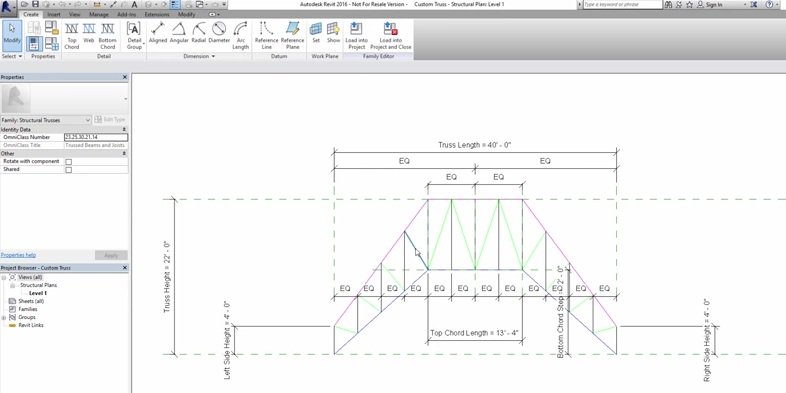
Task: Click the Apply button in Properties
Action: click(111, 255)
